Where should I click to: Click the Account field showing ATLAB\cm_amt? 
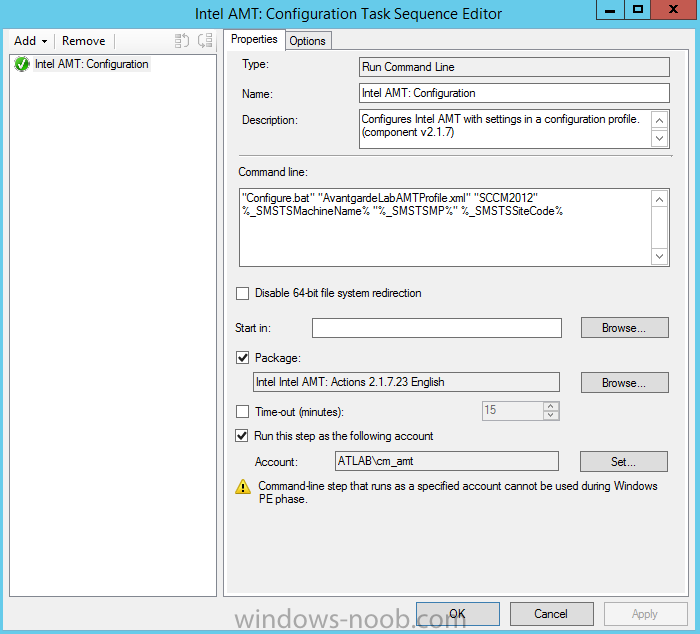pos(446,461)
